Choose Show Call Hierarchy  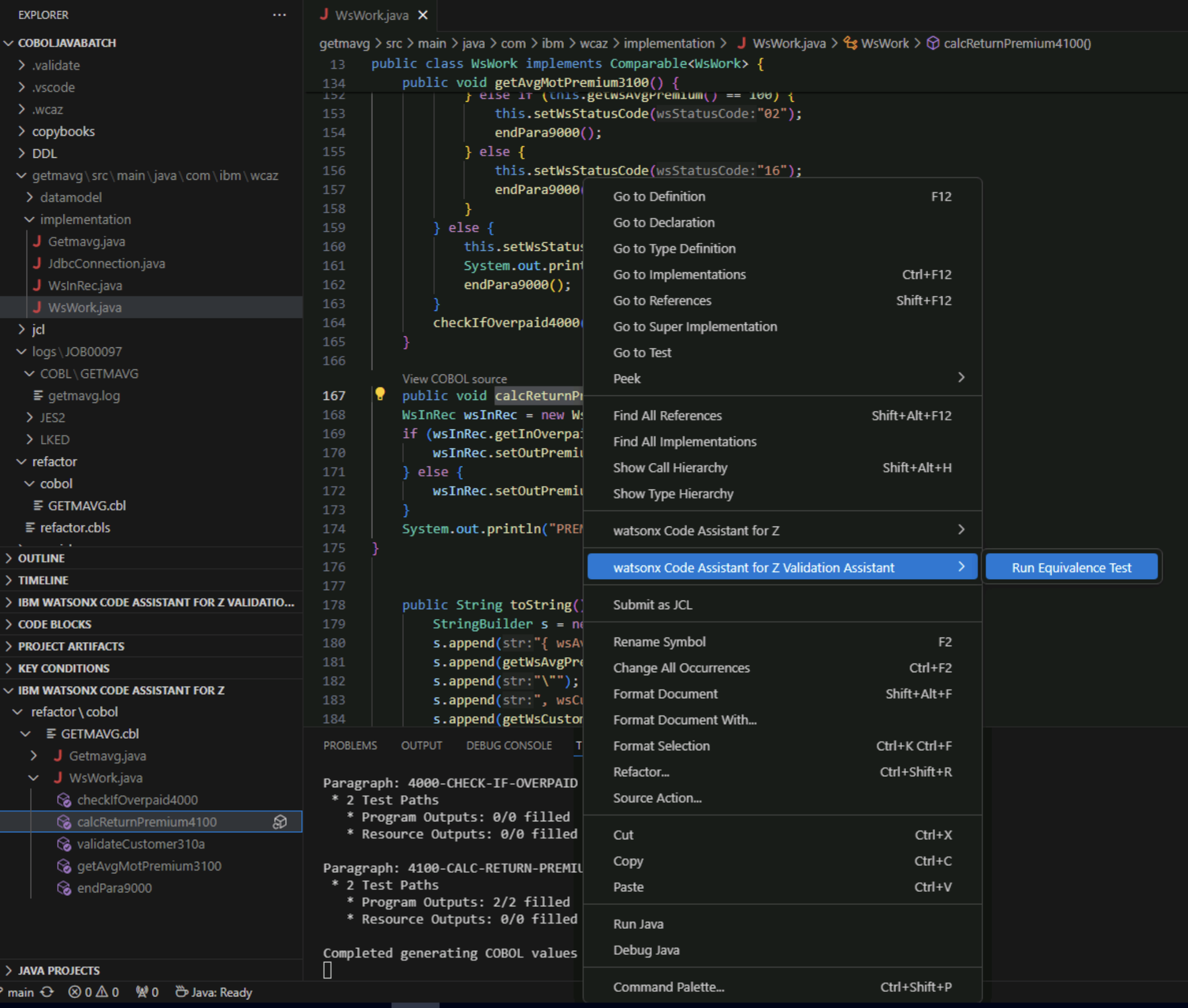[x=782, y=468]
